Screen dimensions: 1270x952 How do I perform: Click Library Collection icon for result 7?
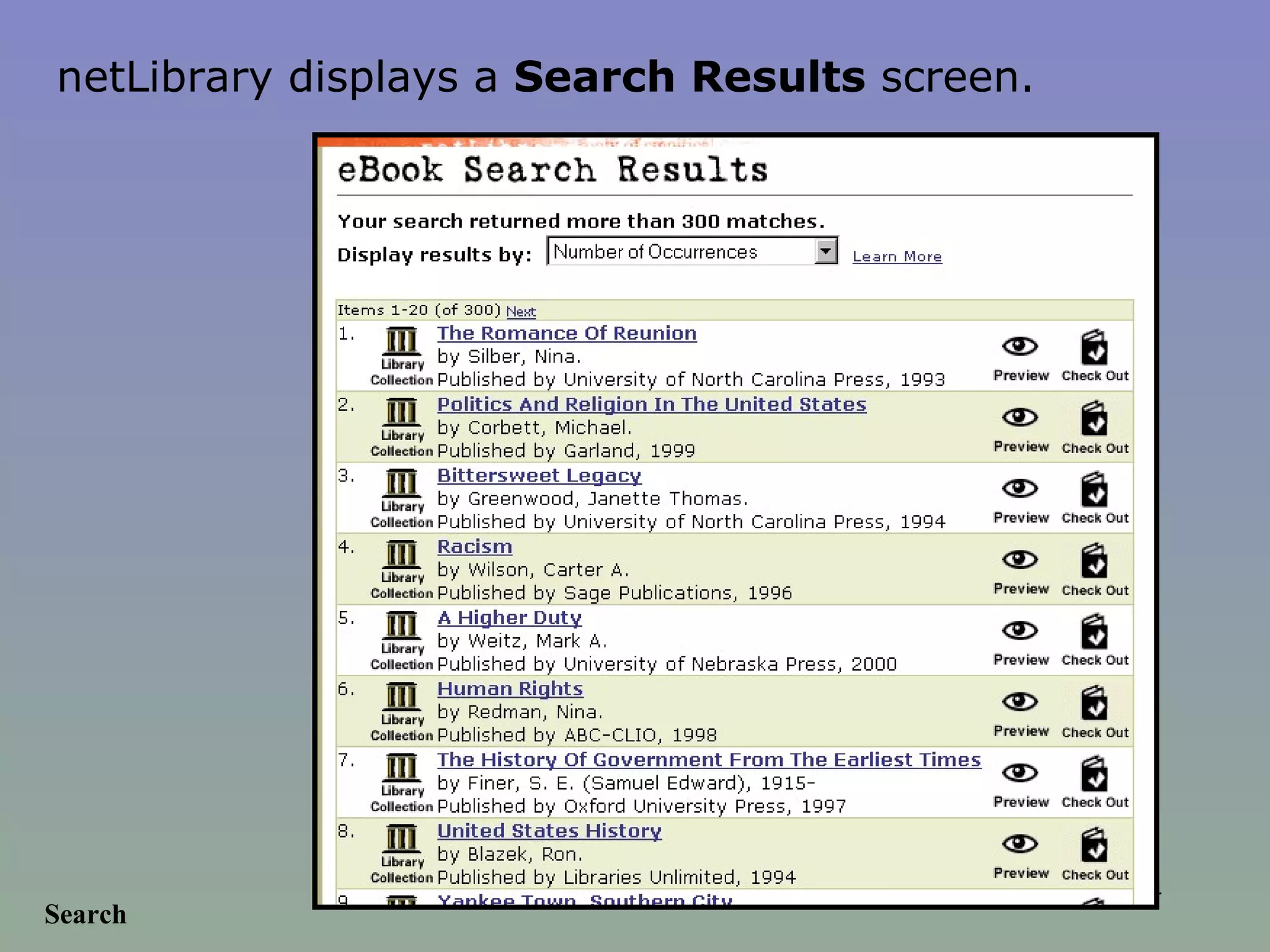coord(401,783)
